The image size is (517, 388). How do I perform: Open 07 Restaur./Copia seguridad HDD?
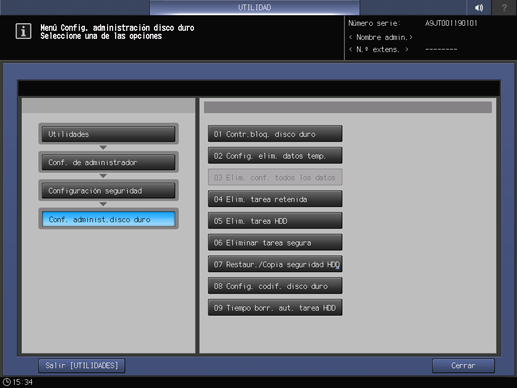[275, 264]
